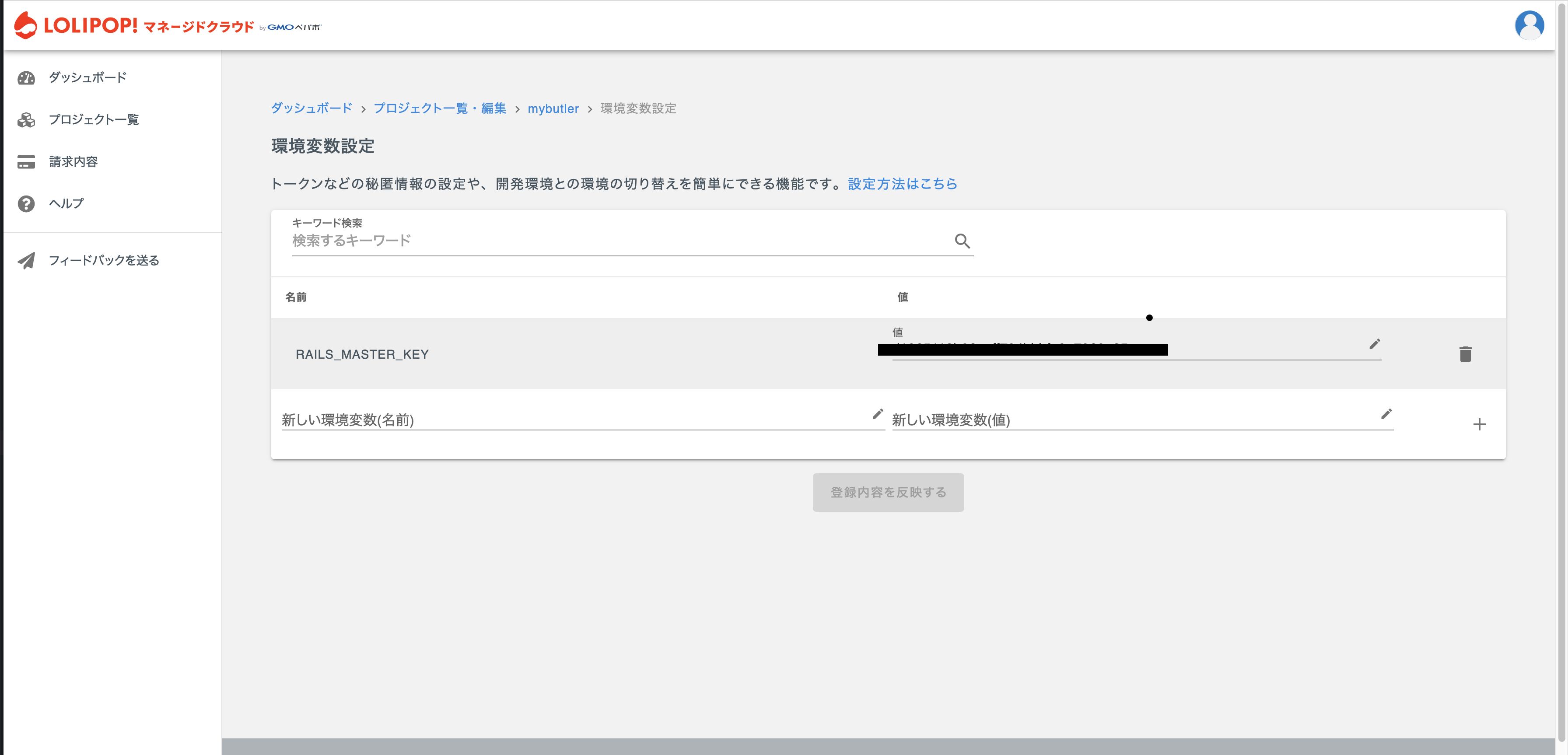Open 請求内容 in sidebar menu
The image size is (1568, 755).
[x=73, y=162]
